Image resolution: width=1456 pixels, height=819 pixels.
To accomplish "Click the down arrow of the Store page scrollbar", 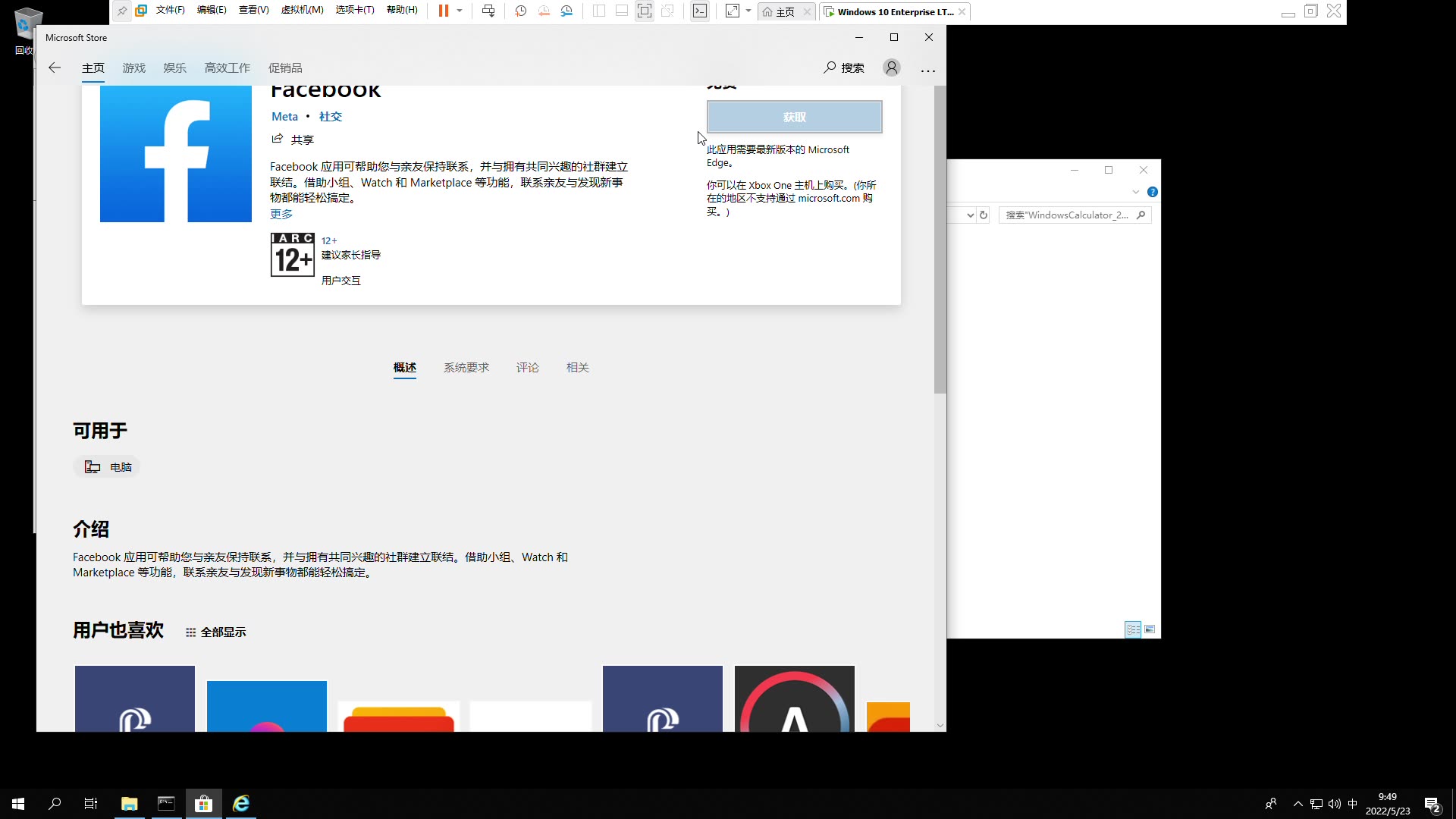I will point(940,725).
